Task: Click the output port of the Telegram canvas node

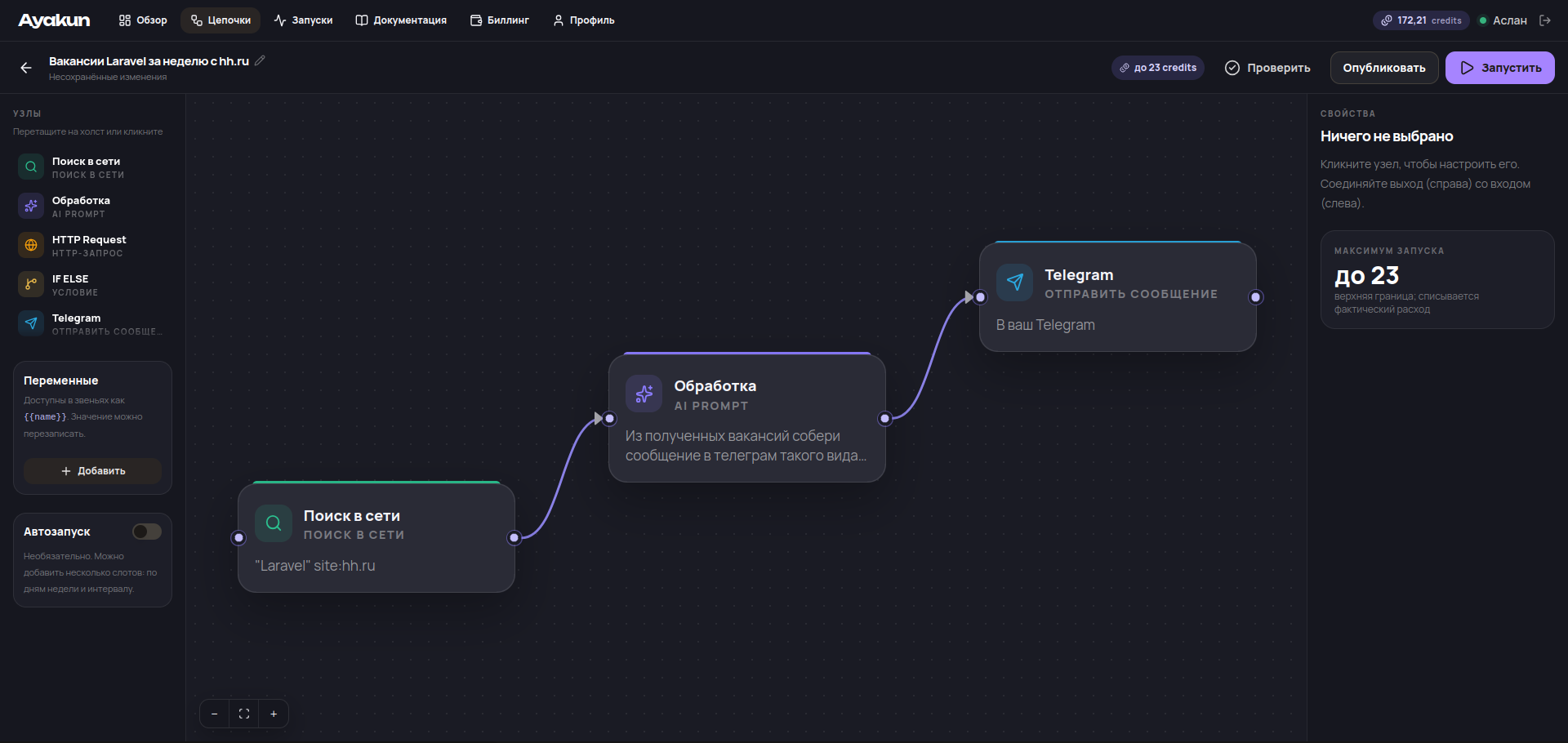Action: tap(1256, 297)
